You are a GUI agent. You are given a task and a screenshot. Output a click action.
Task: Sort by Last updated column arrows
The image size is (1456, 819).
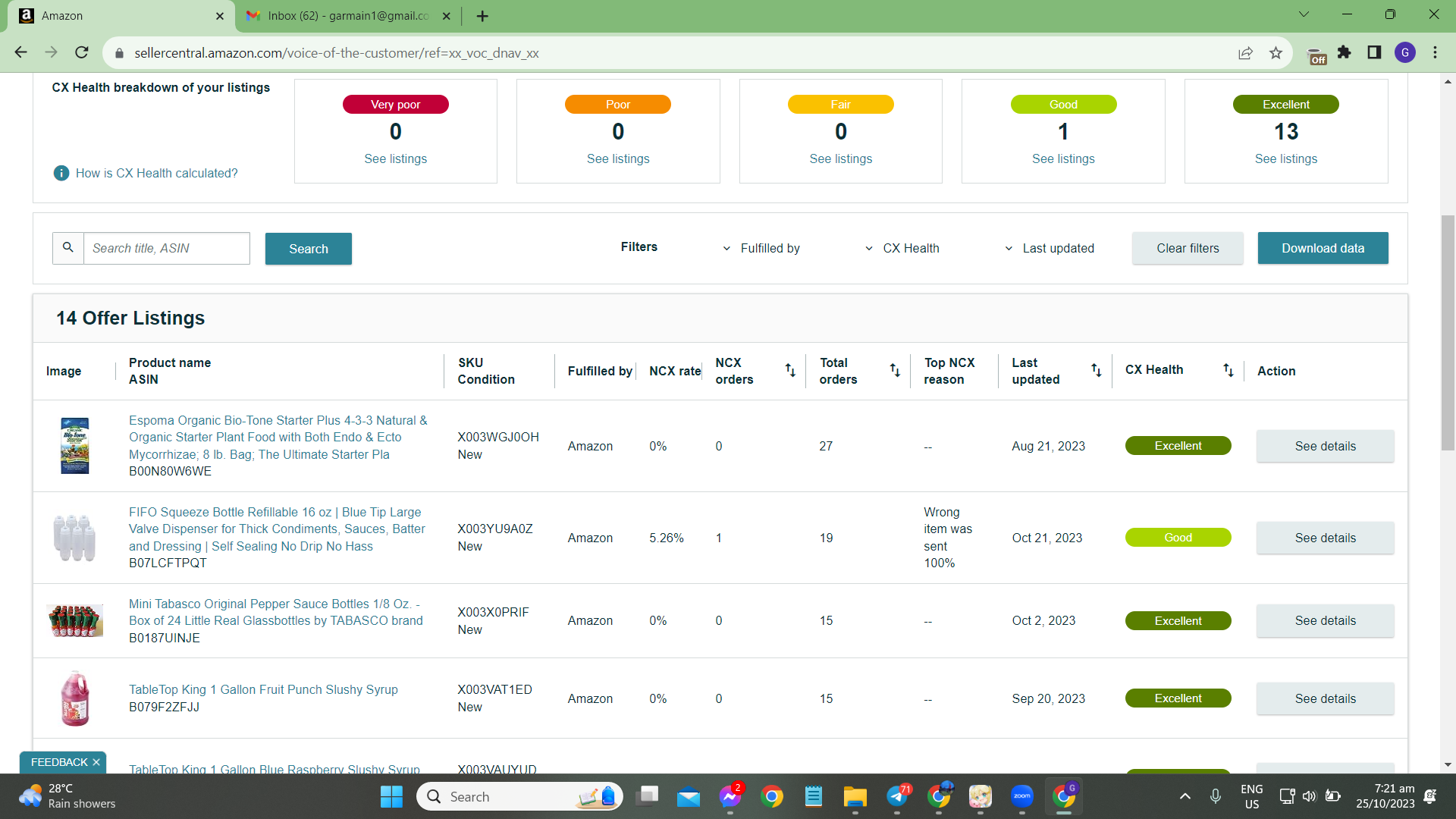(1097, 370)
